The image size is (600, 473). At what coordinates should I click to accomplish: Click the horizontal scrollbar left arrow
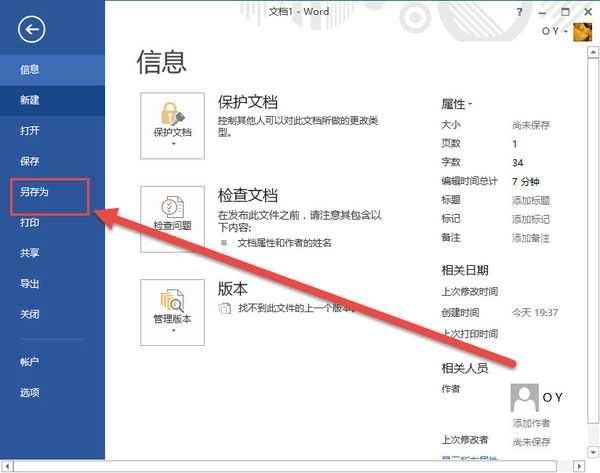(x=7, y=466)
